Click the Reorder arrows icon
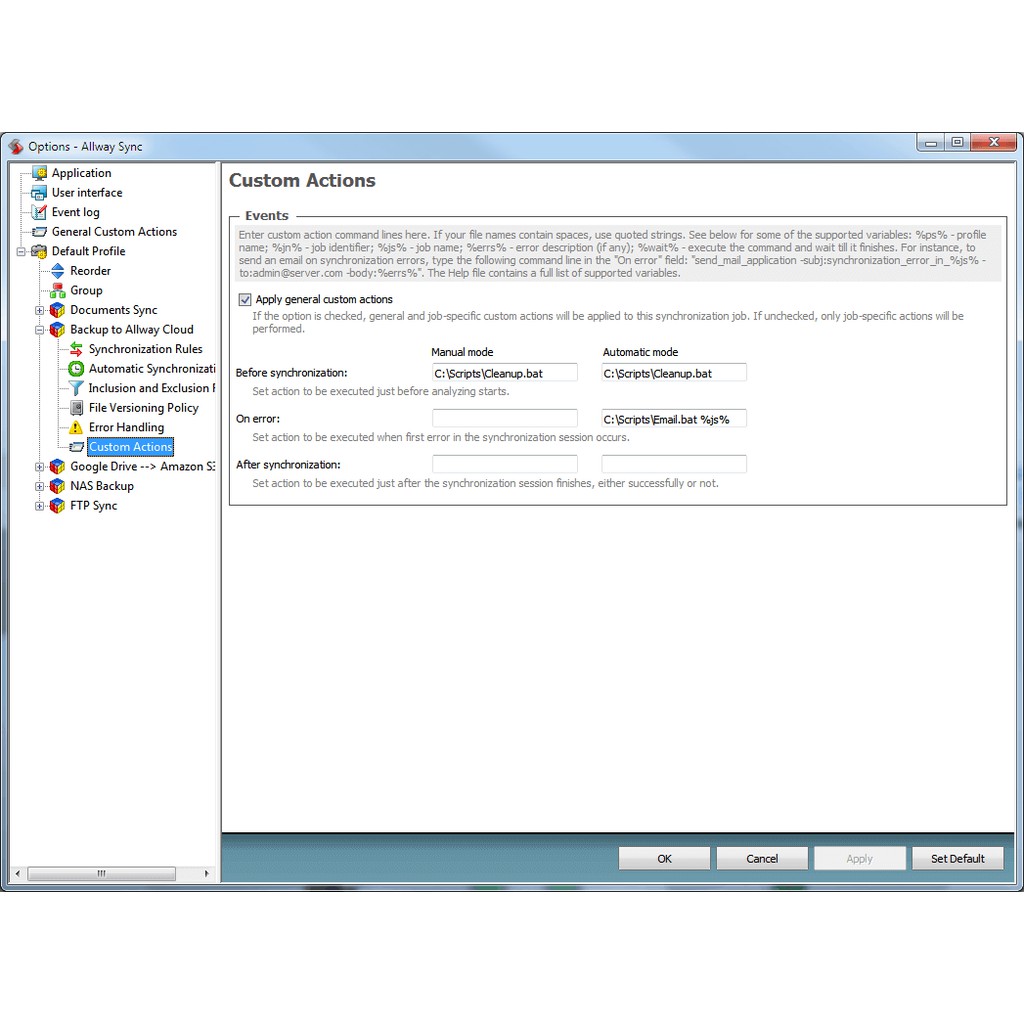 pos(57,271)
